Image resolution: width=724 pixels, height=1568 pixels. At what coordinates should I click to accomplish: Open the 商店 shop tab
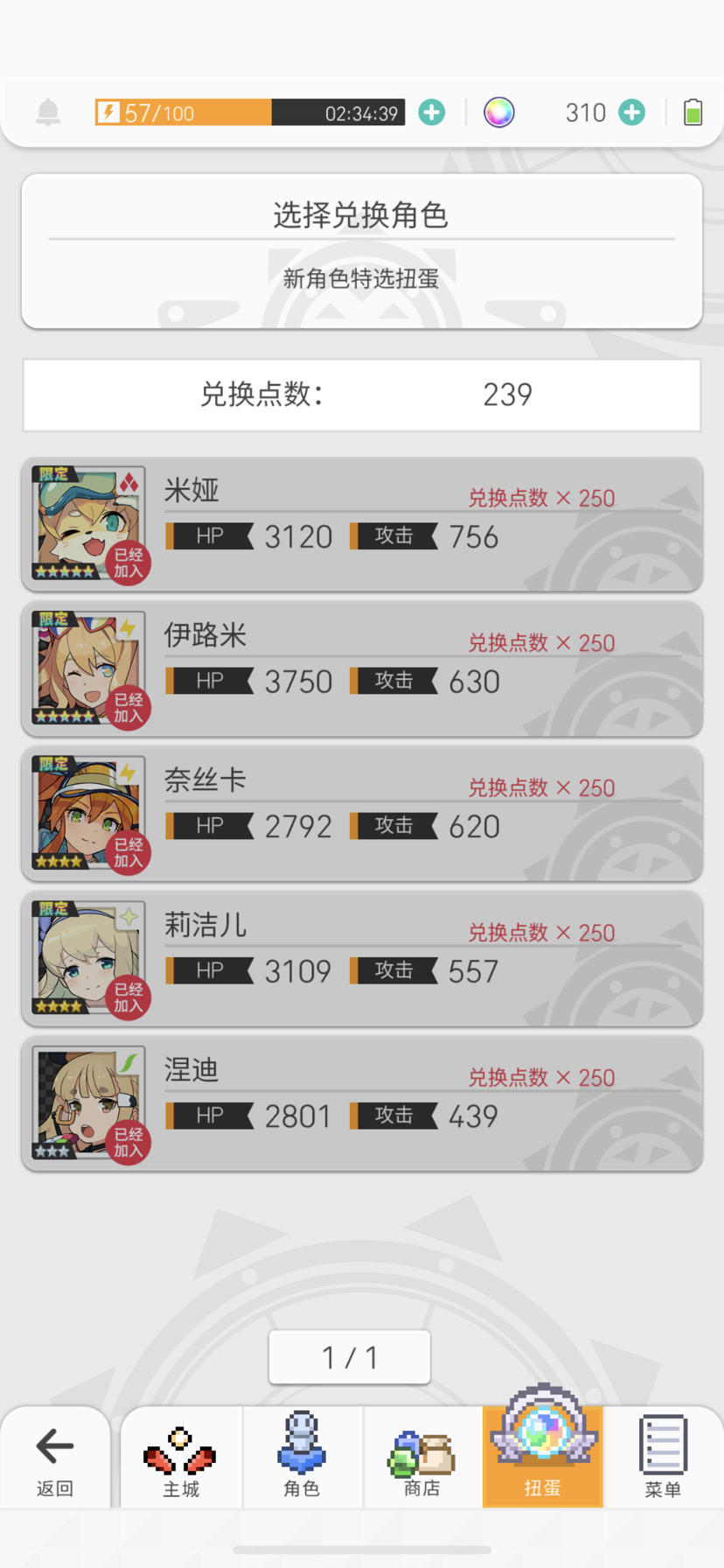point(422,1458)
